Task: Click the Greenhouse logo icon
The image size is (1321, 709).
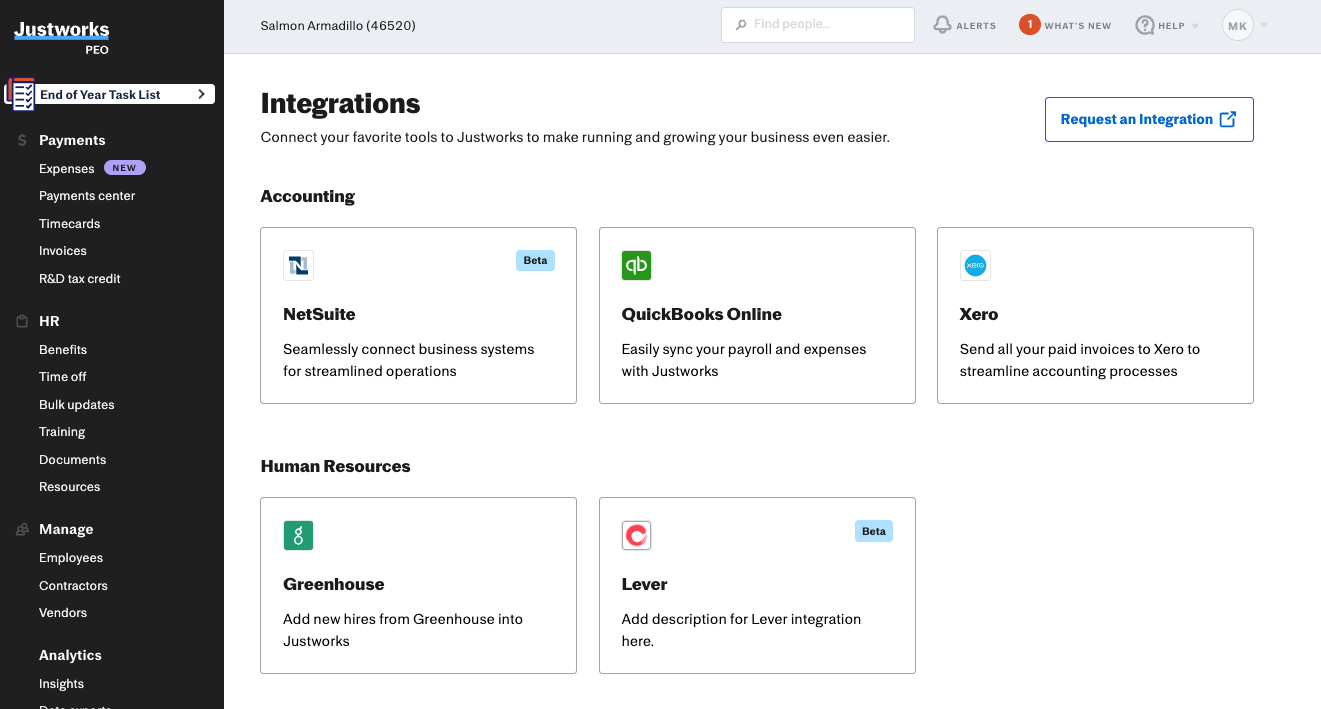Action: click(x=298, y=535)
